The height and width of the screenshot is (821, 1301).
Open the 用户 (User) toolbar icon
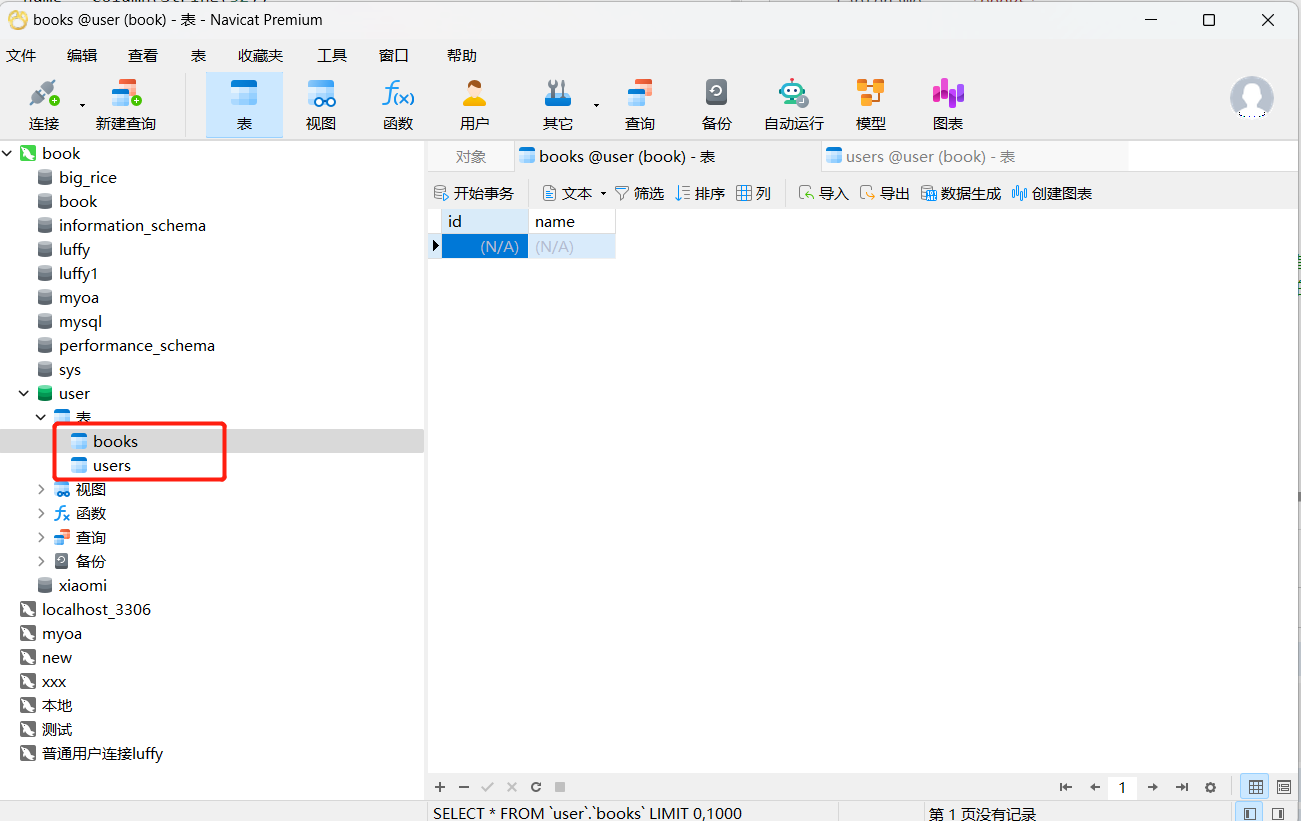(474, 105)
